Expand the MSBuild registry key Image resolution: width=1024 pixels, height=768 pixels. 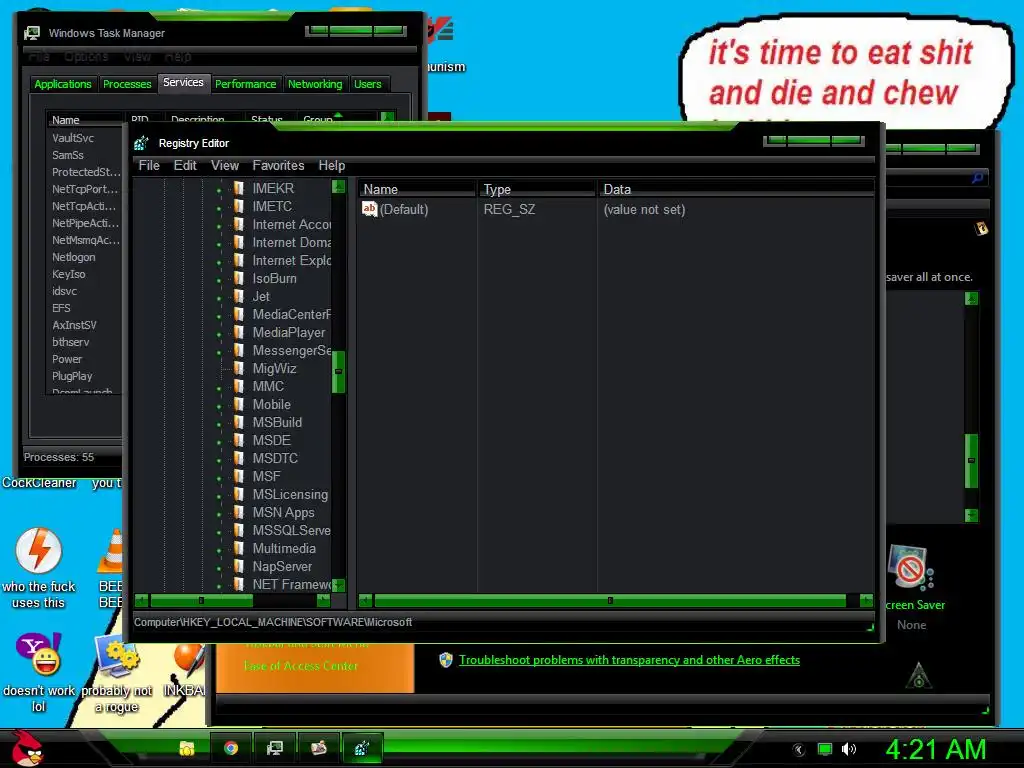point(219,424)
